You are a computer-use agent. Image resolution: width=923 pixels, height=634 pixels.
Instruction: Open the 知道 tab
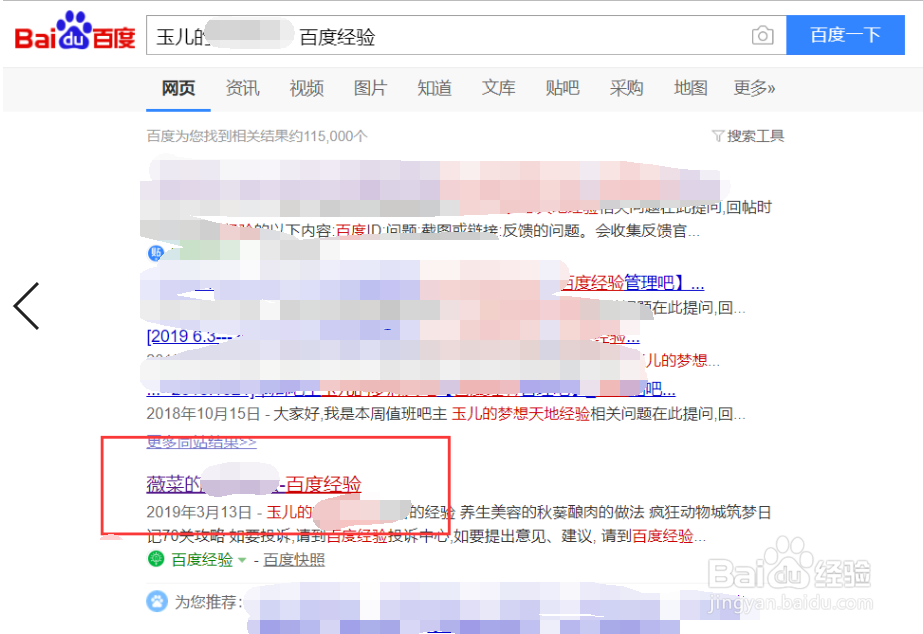[434, 88]
